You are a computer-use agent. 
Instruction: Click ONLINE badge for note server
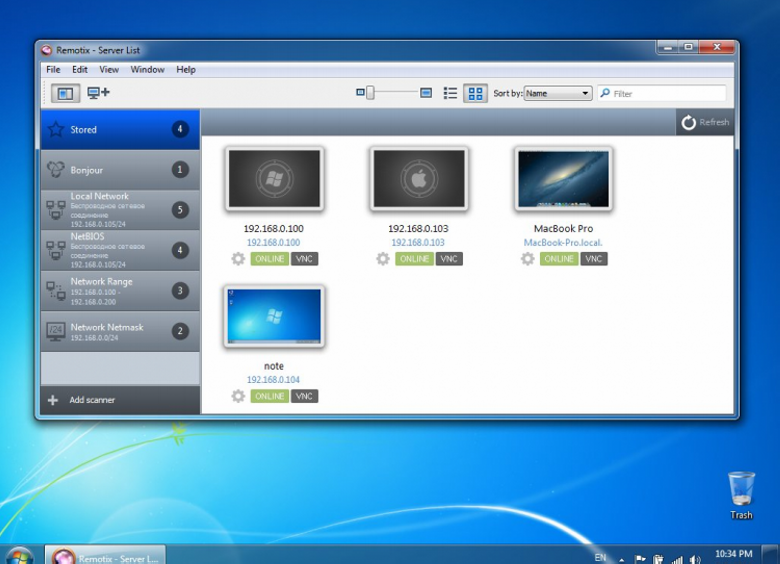click(x=270, y=396)
